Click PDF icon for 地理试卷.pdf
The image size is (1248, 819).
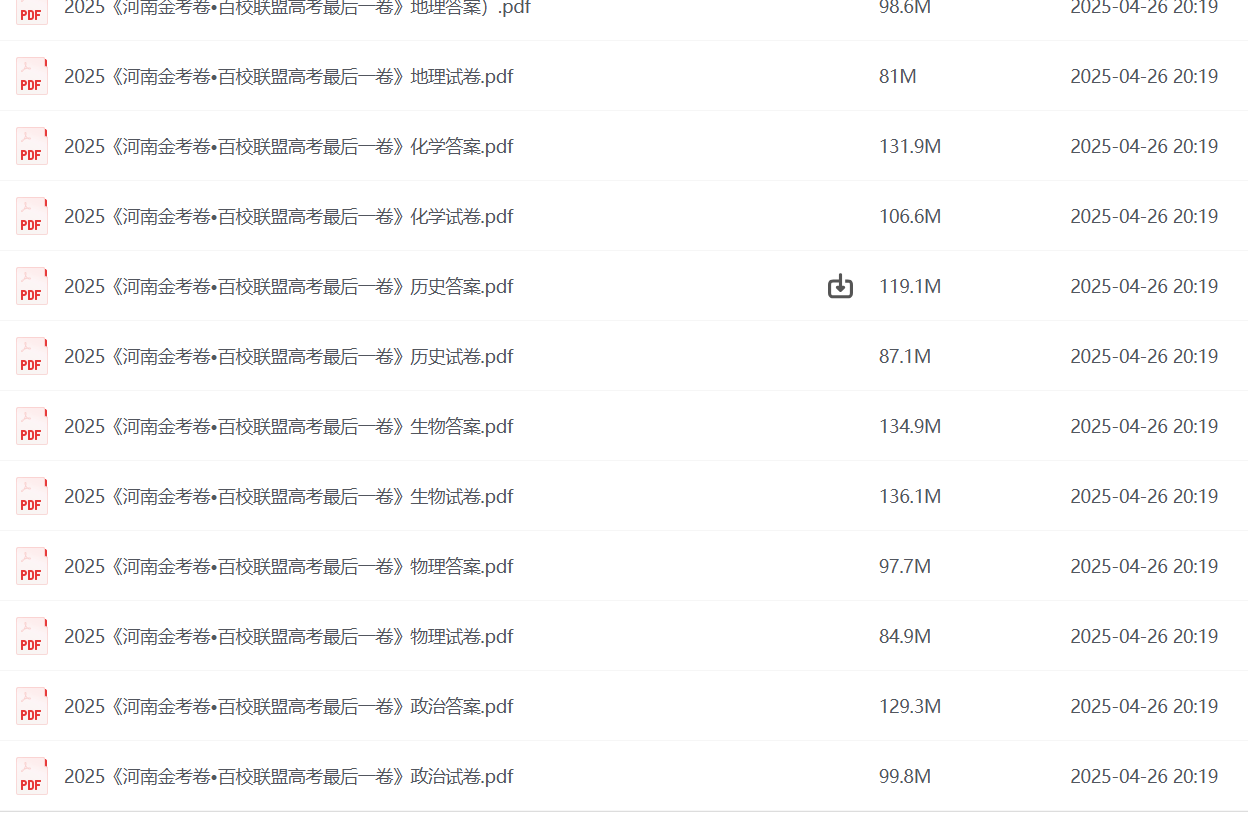(x=32, y=77)
